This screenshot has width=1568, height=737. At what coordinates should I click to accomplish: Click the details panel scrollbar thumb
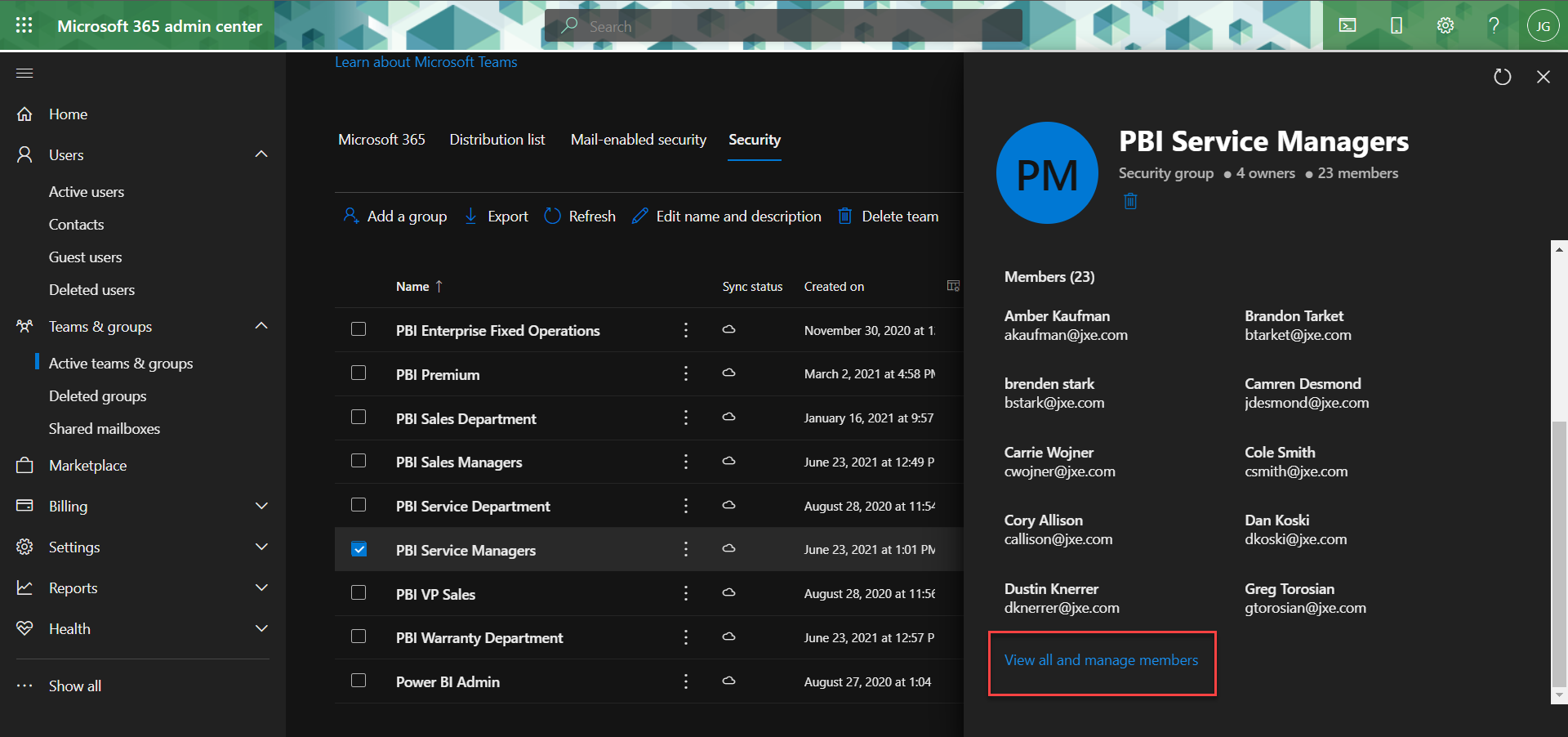coord(1560,556)
